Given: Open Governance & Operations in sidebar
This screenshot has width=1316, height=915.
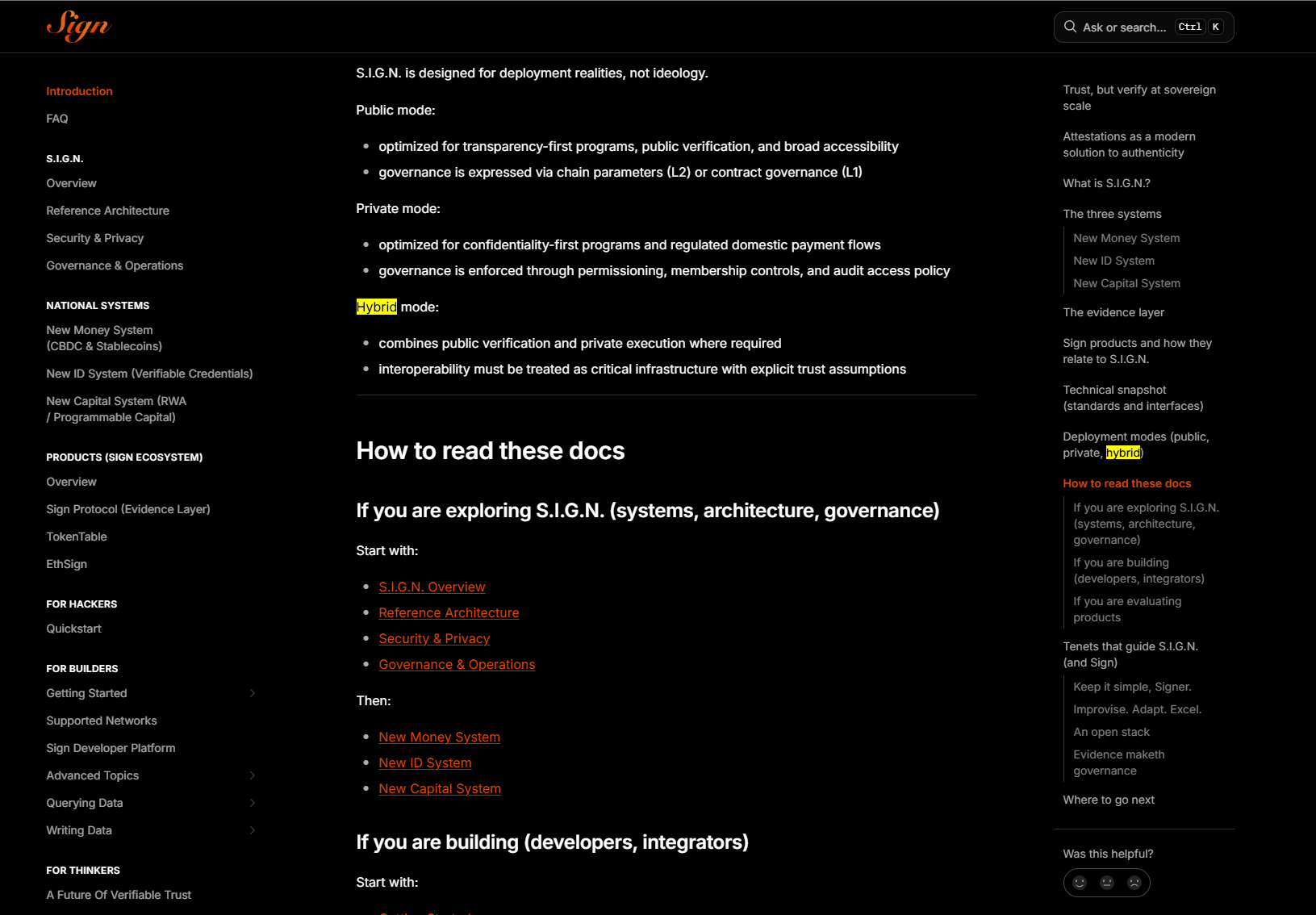Looking at the screenshot, I should click(x=115, y=265).
